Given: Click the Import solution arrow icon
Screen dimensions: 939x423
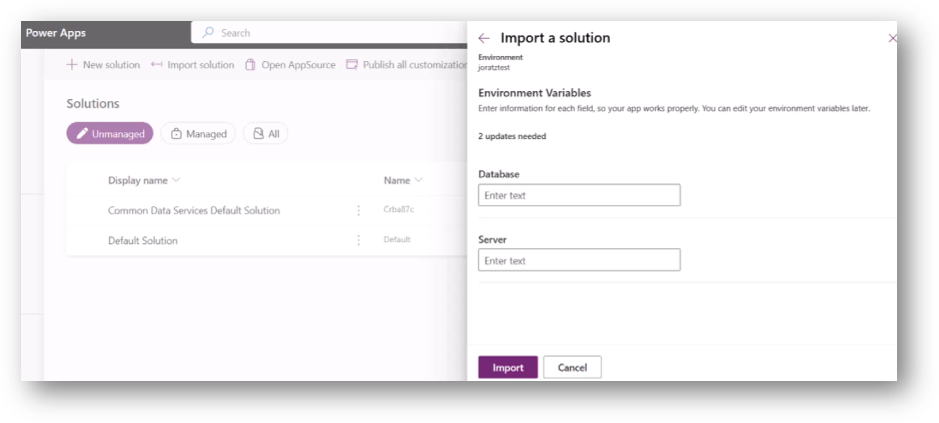Looking at the screenshot, I should click(x=156, y=65).
